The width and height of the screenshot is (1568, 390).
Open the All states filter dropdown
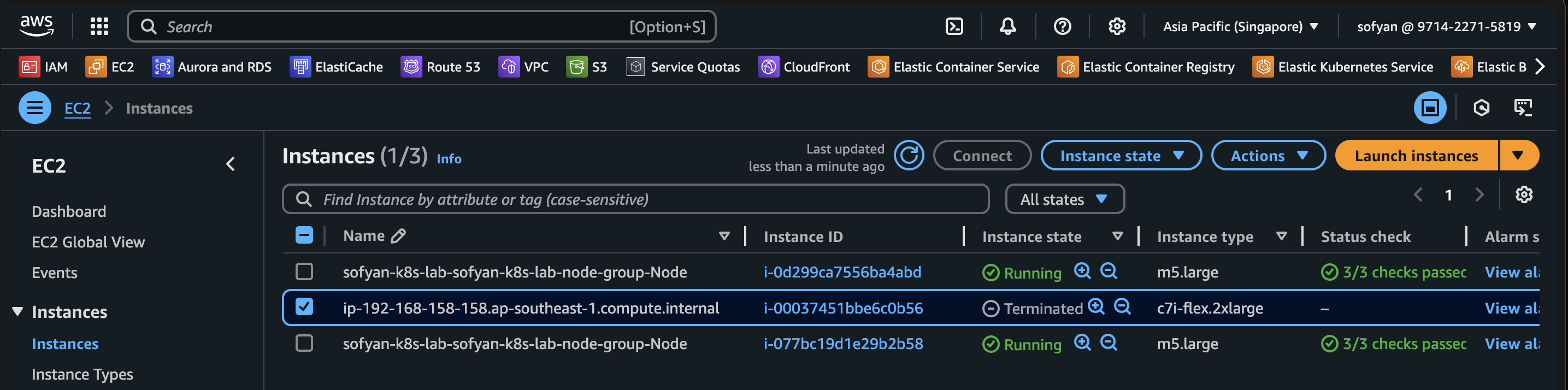coord(1065,199)
